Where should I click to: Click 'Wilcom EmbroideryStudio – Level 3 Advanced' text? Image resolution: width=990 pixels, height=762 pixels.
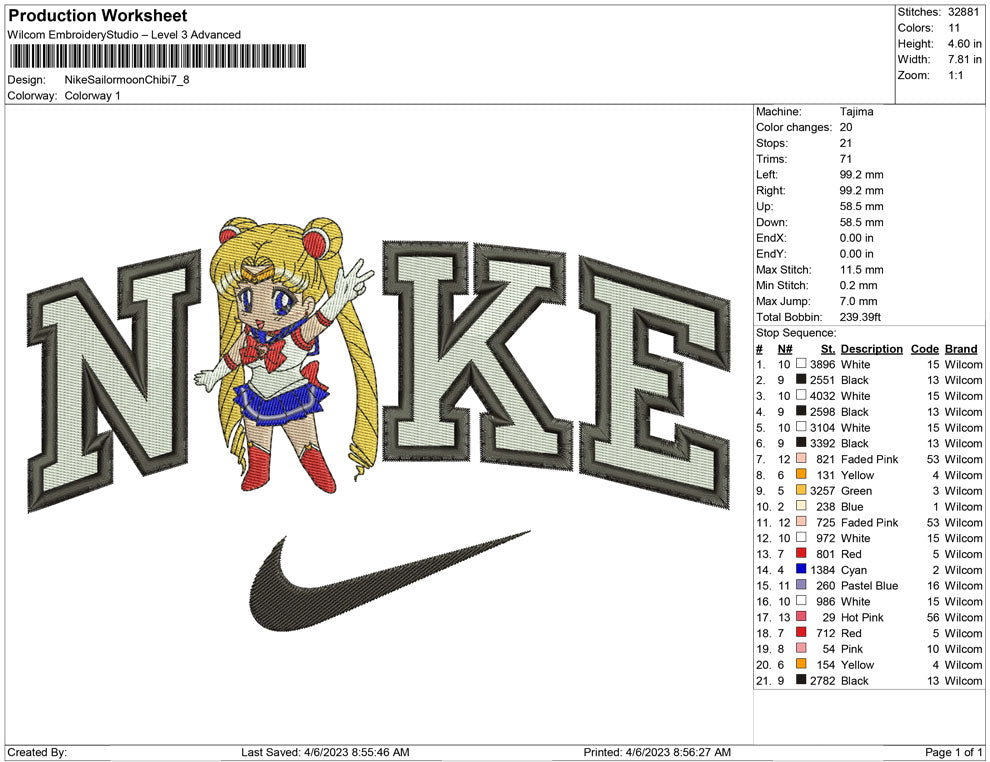pos(124,35)
